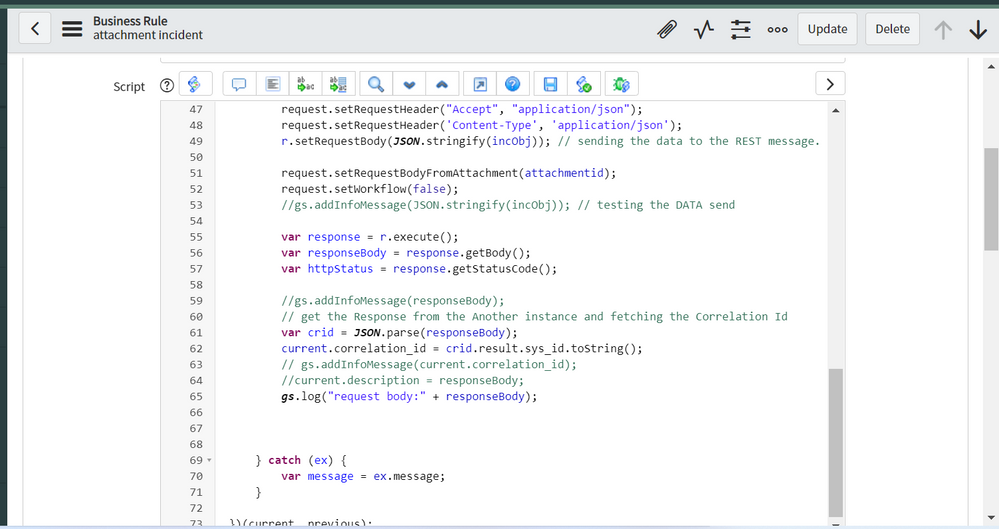Click request.setWorkflow(false) line
This screenshot has height=529, width=999.
pos(370,189)
